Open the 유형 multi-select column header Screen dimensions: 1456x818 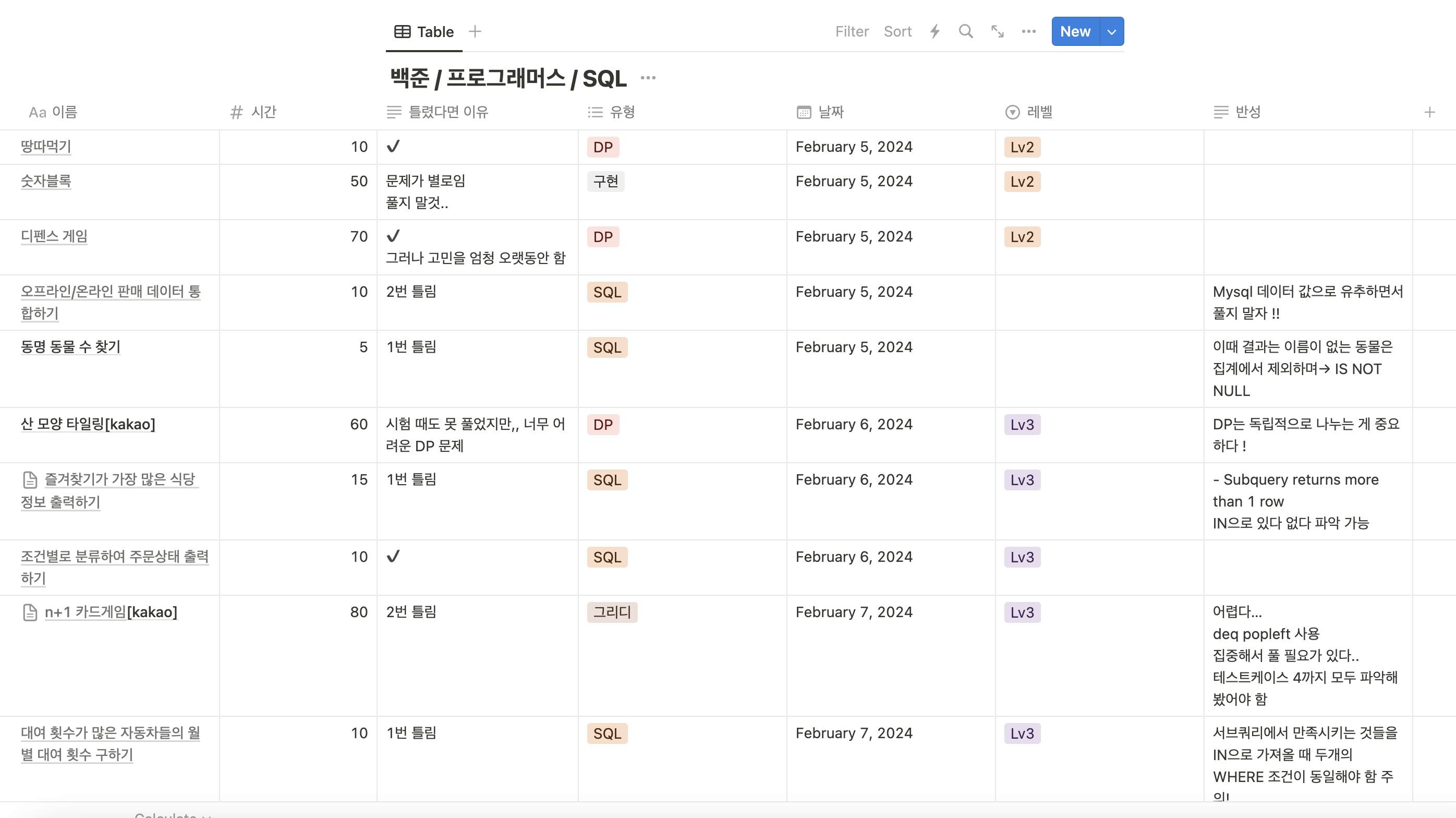(622, 112)
